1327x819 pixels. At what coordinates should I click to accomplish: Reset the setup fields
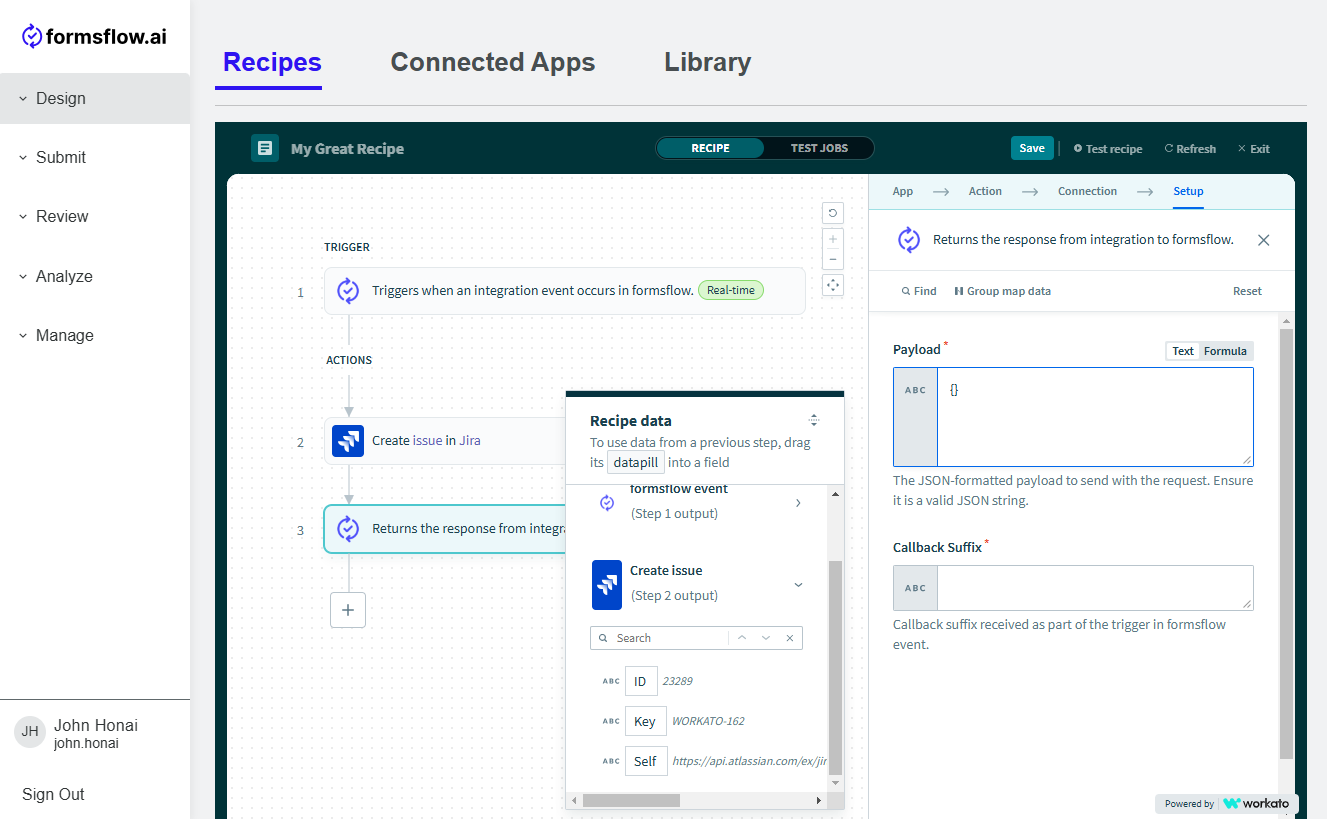[1247, 291]
